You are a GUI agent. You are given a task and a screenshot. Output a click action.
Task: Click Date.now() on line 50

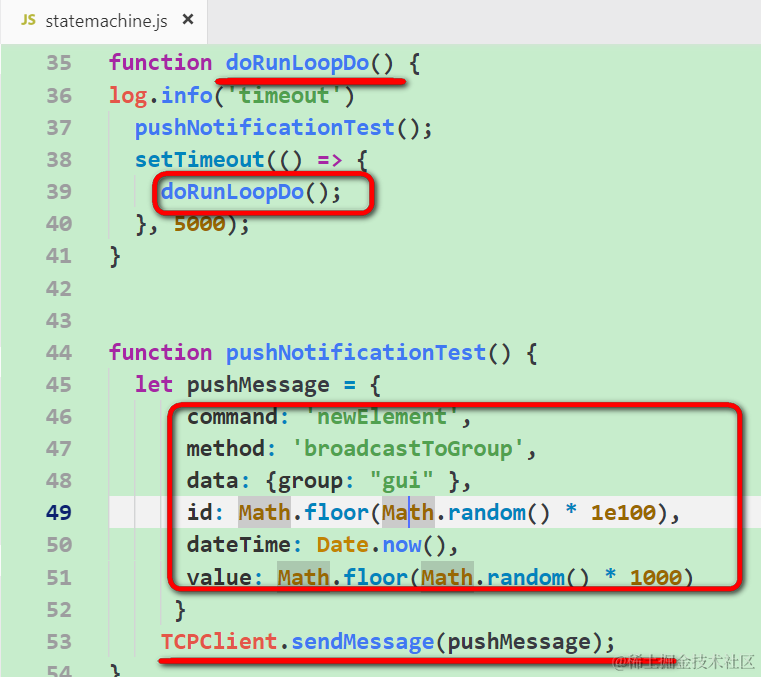point(381,545)
